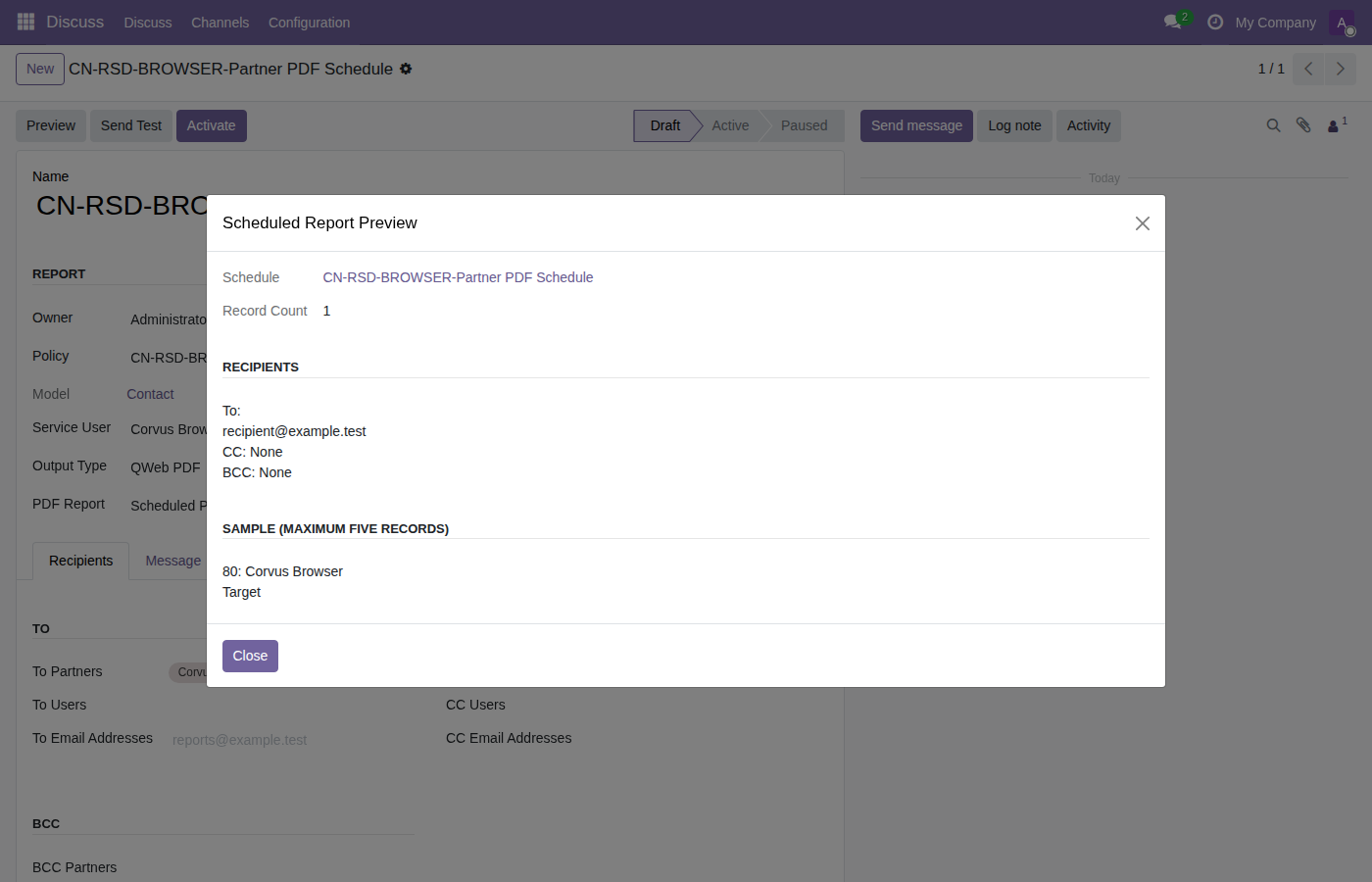Click the '80: Corvus Browser' sample record
This screenshot has width=1372, height=882.
[x=282, y=571]
